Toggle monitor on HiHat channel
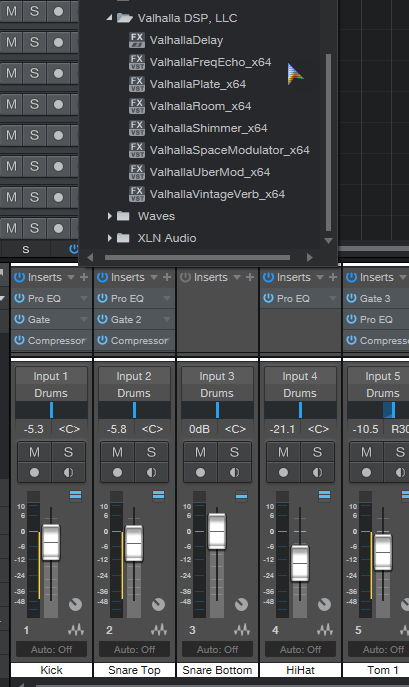409x687 pixels. [x=317, y=472]
